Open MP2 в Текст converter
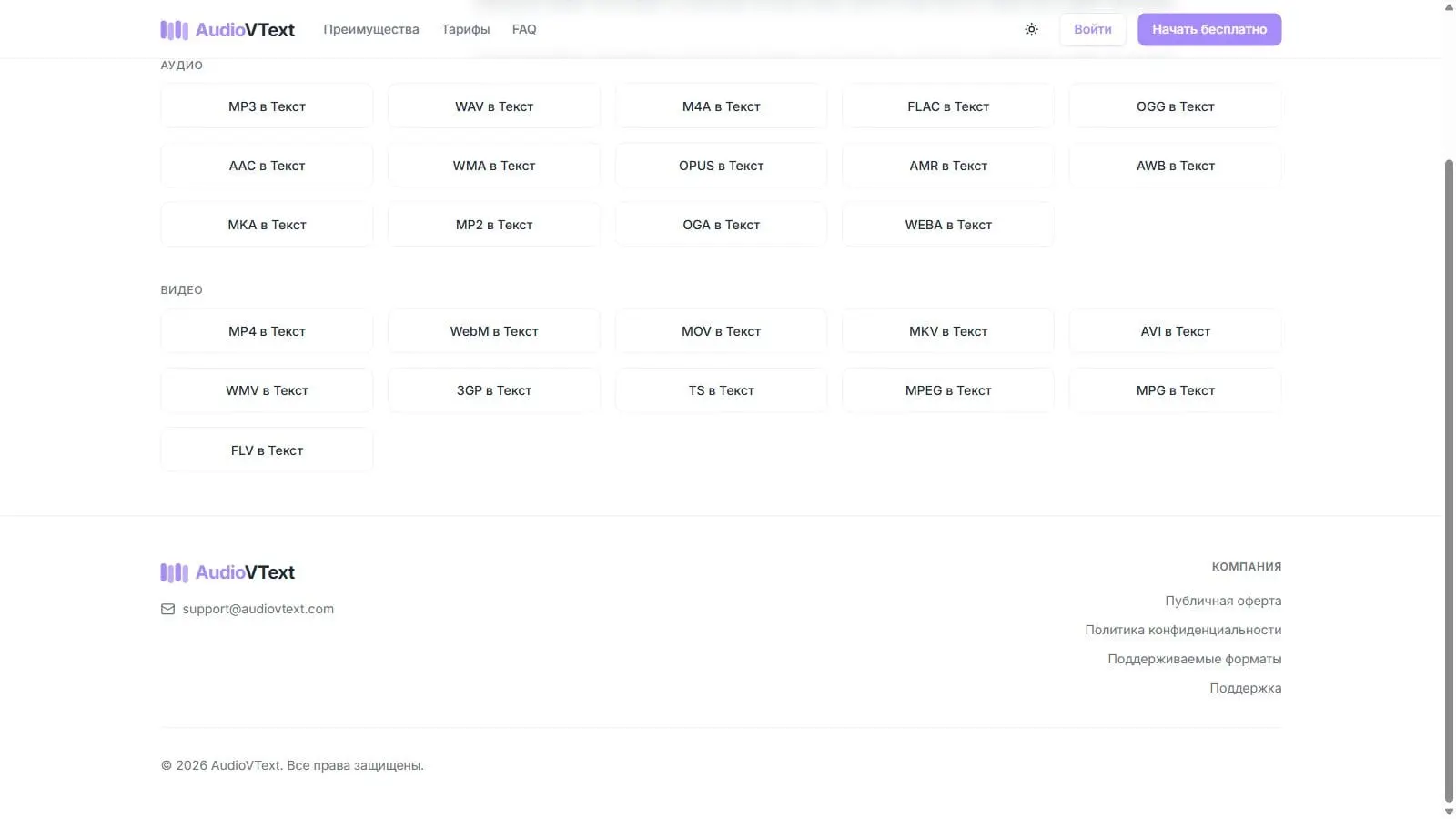Image resolution: width=1456 pixels, height=819 pixels. (x=494, y=225)
